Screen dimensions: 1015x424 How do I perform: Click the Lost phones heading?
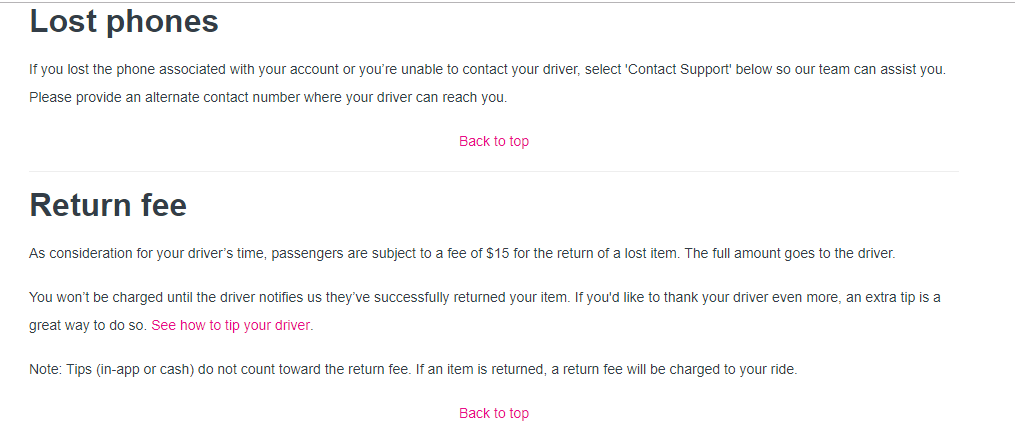[124, 21]
